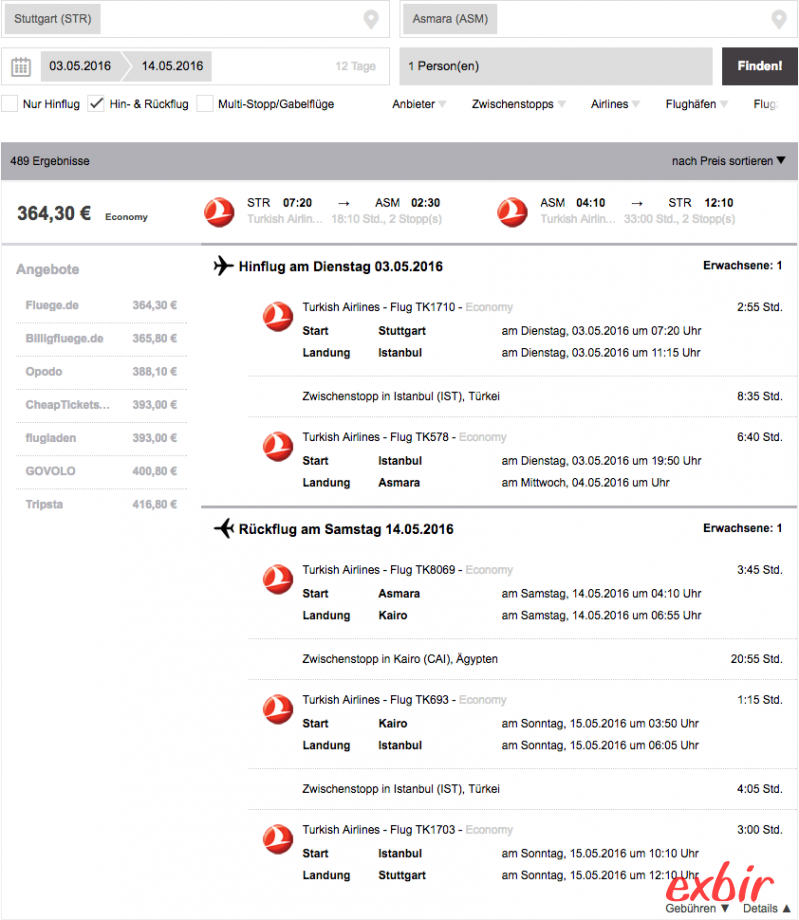This screenshot has width=799, height=920.
Task: Expand the Gebühren section
Action: [x=697, y=908]
